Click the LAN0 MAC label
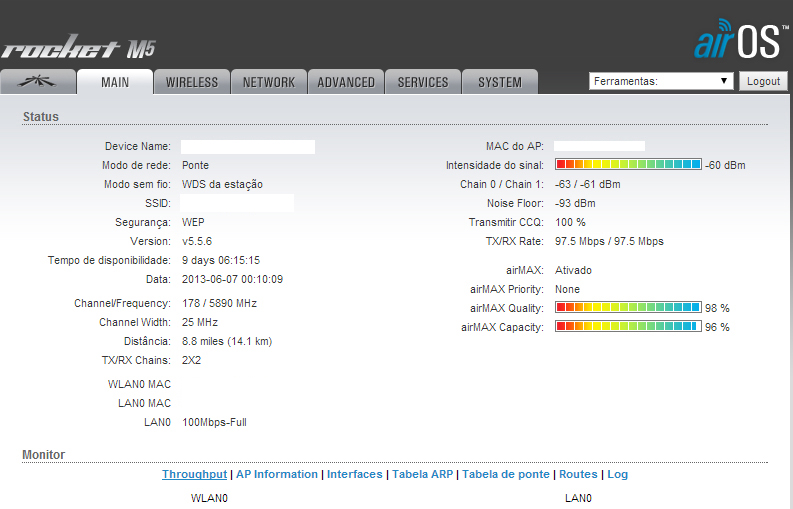 click(144, 403)
